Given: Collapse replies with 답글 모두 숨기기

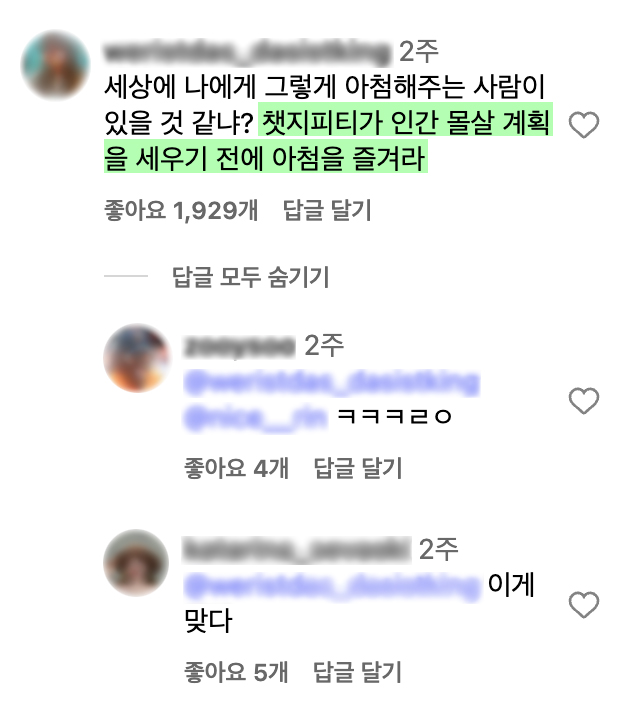Looking at the screenshot, I should click(x=250, y=277).
